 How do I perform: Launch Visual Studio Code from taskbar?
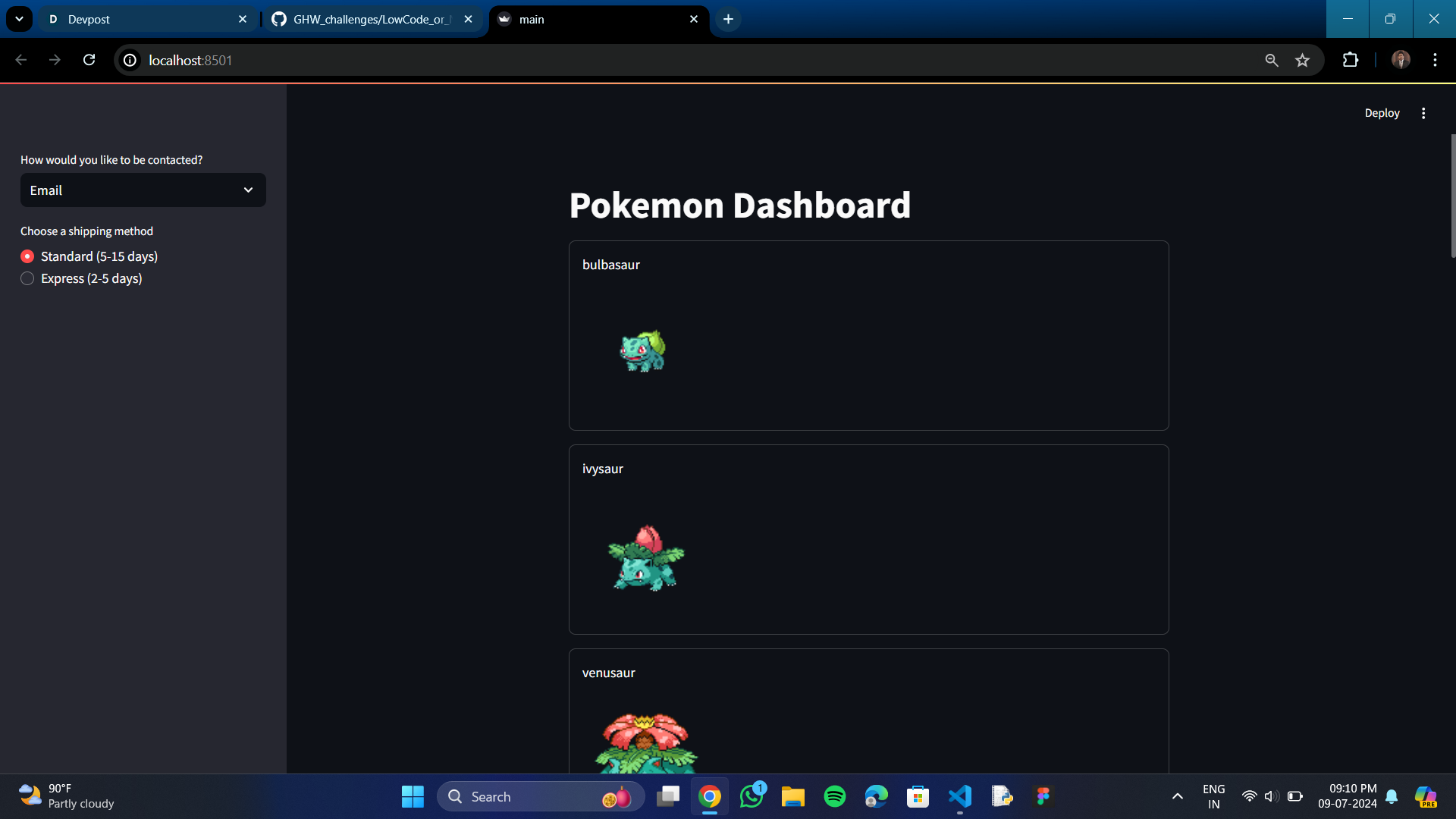click(959, 796)
